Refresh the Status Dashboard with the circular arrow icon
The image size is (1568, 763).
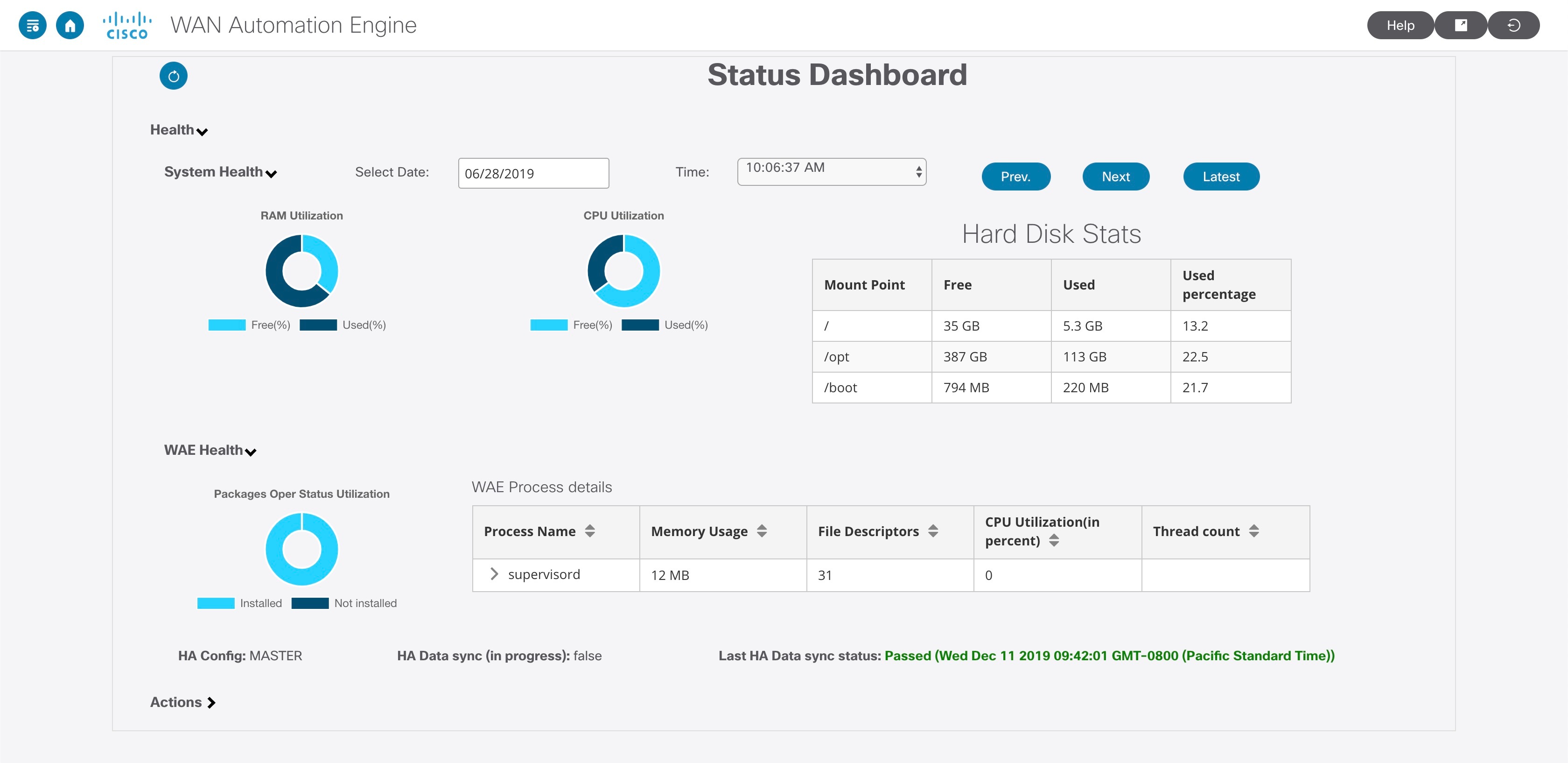point(174,76)
